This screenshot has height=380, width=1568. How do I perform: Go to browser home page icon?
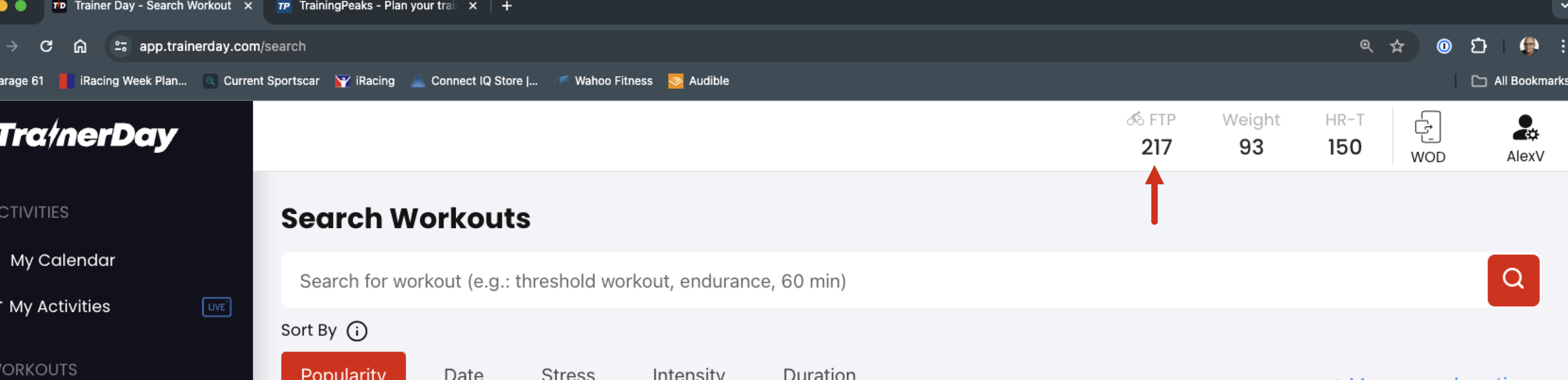pyautogui.click(x=80, y=46)
